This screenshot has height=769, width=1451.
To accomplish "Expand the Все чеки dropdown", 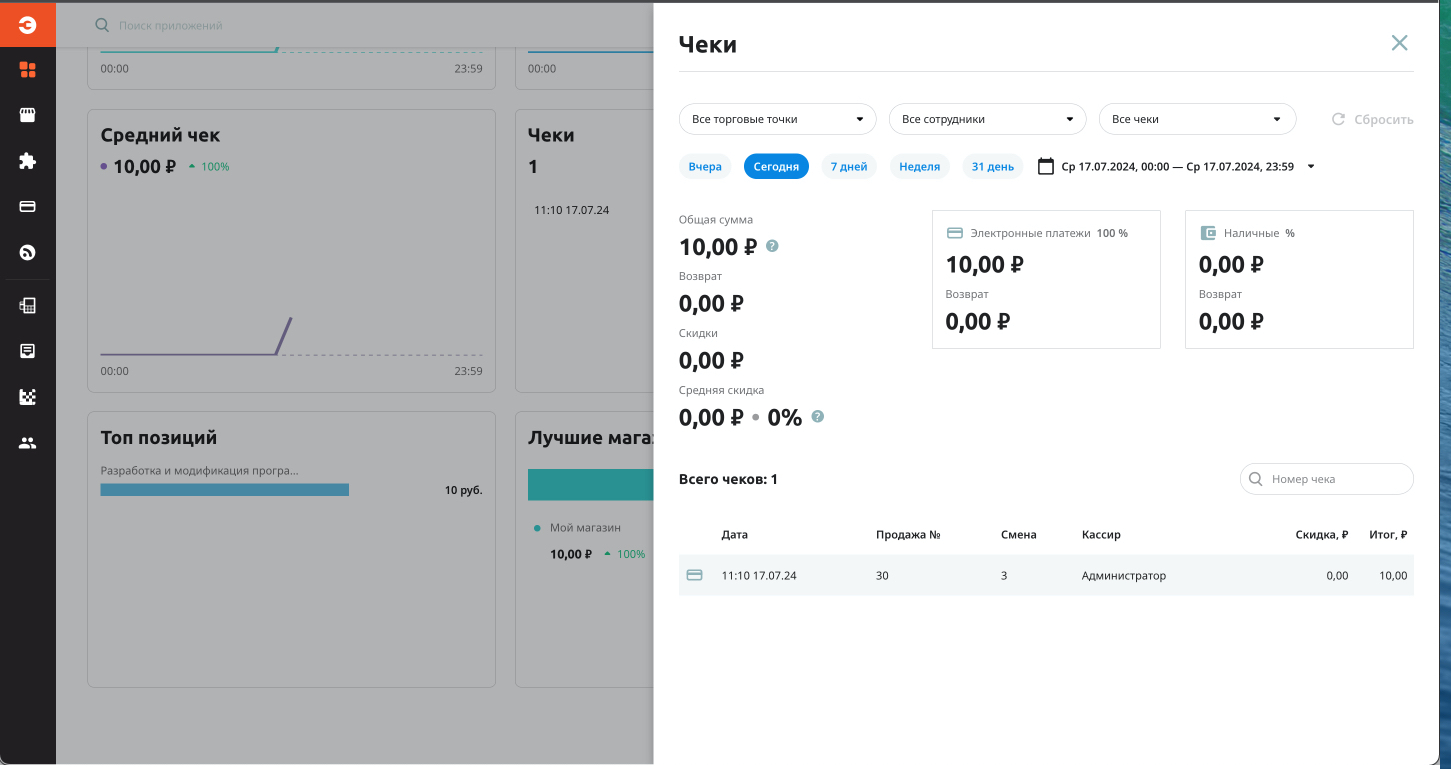I will coord(1197,119).
